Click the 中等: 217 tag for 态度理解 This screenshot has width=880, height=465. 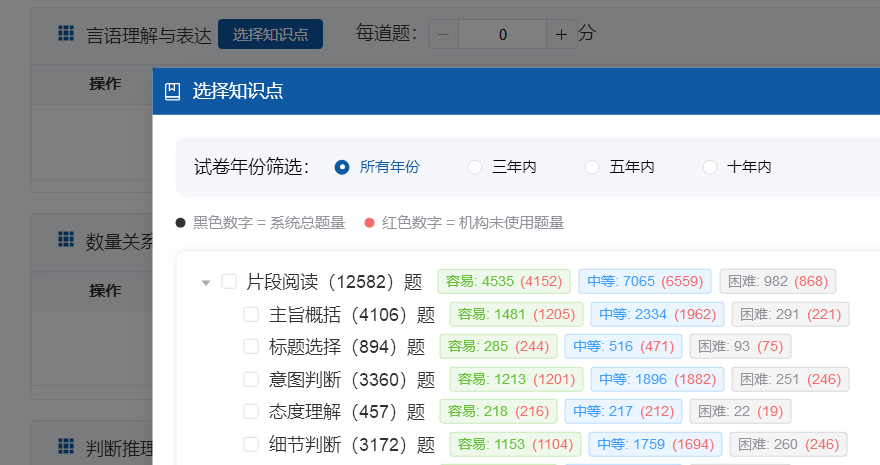(624, 411)
